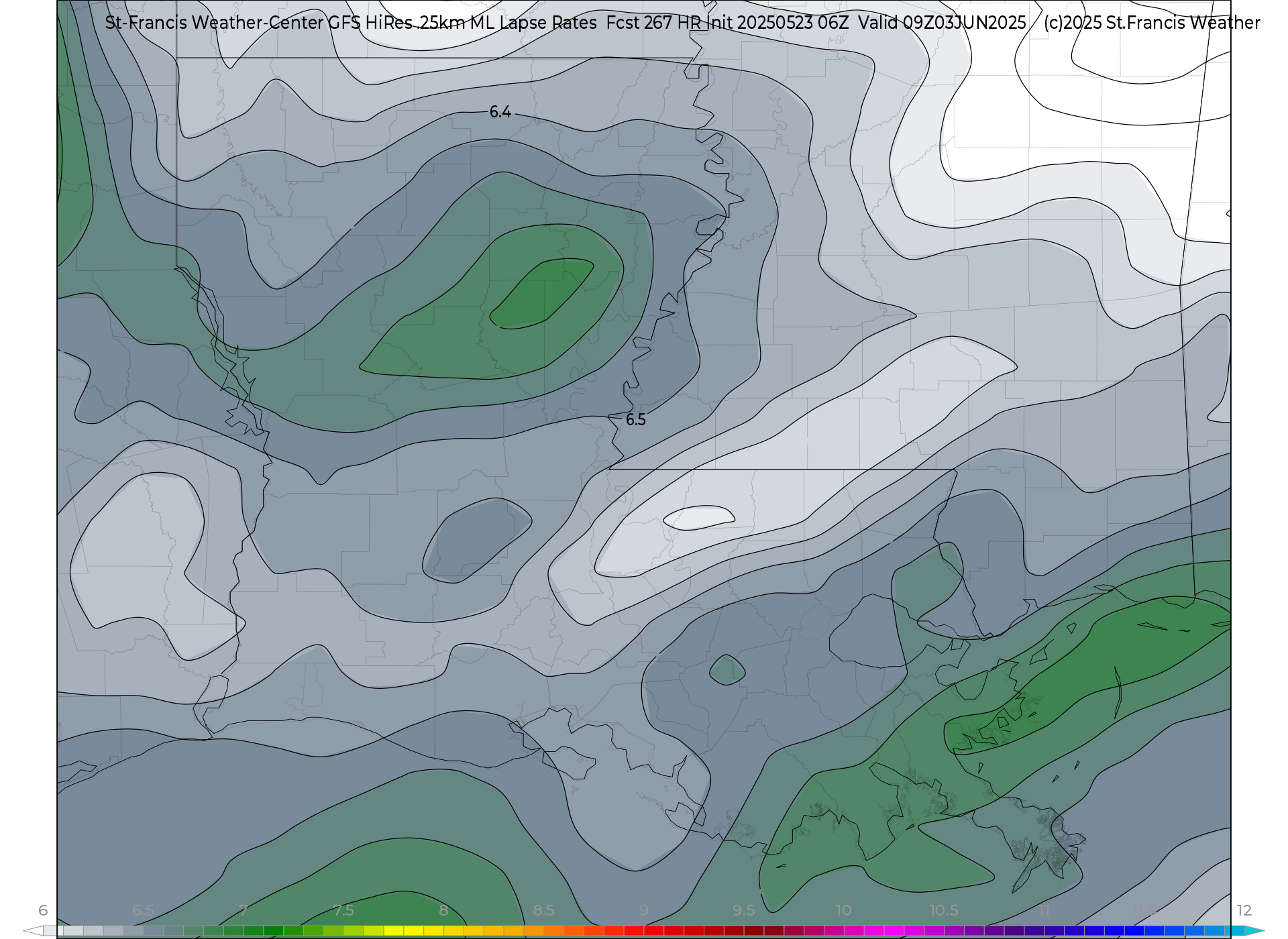The image size is (1288, 939).
Task: Click the '(c)2025 St.Francis Weather' copyright text
Action: pos(1152,23)
